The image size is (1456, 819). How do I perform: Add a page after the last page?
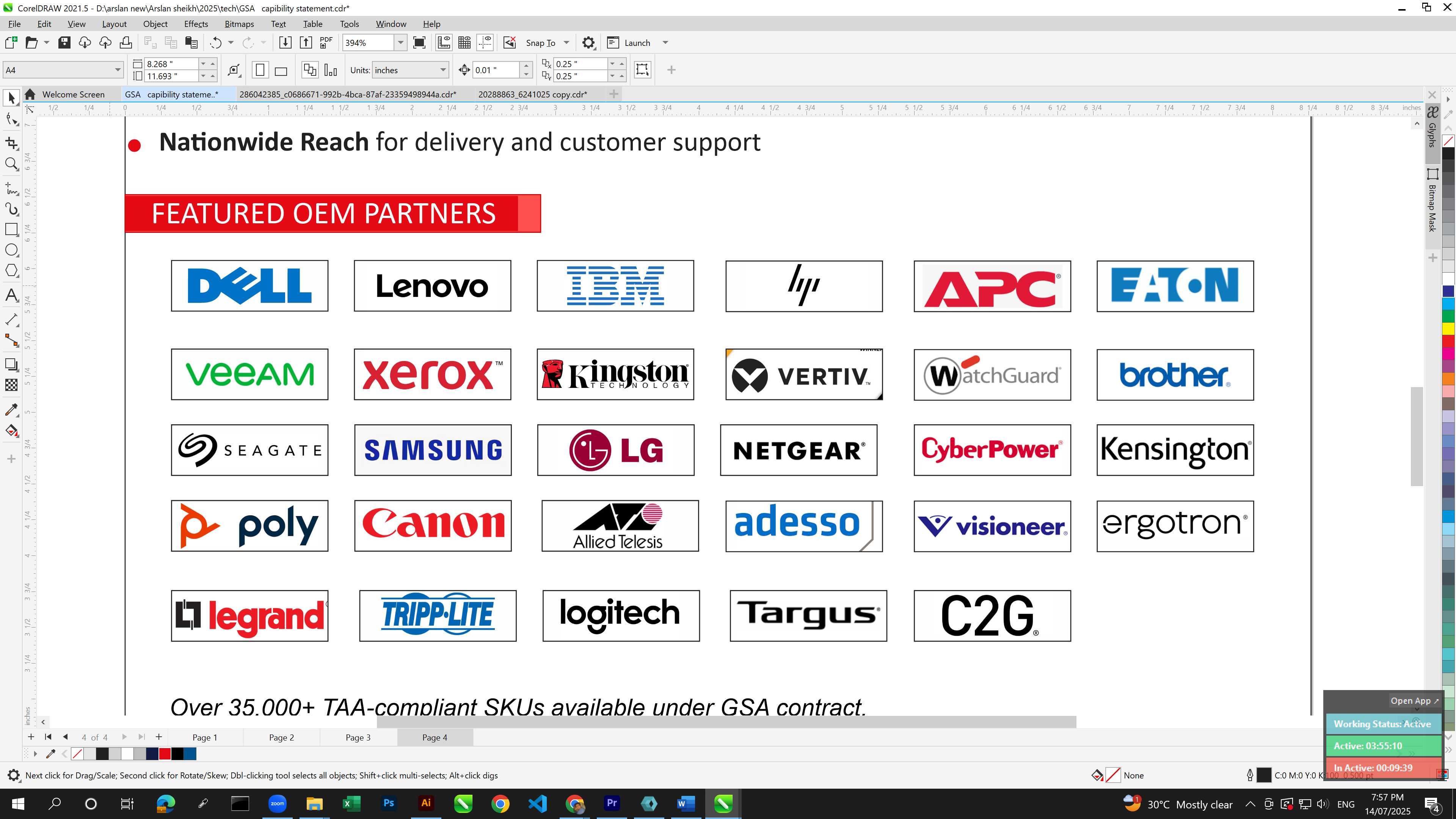[159, 736]
